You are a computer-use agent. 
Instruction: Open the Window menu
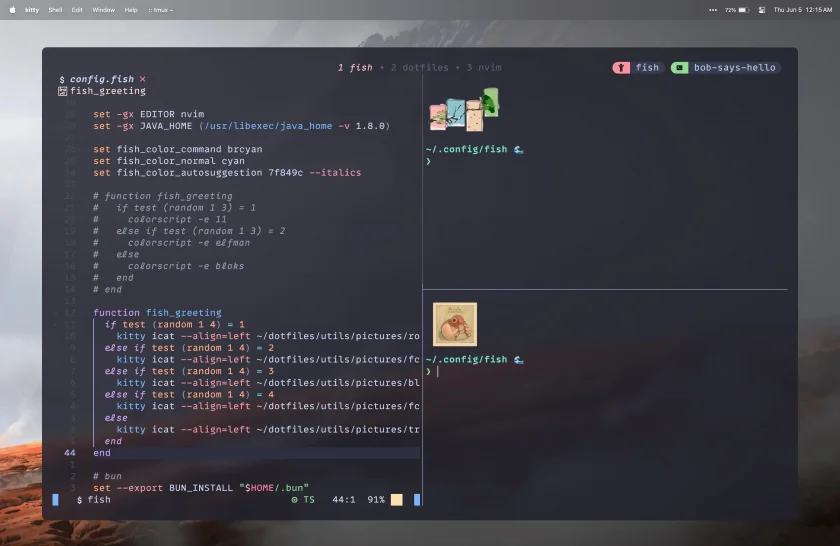click(x=103, y=10)
